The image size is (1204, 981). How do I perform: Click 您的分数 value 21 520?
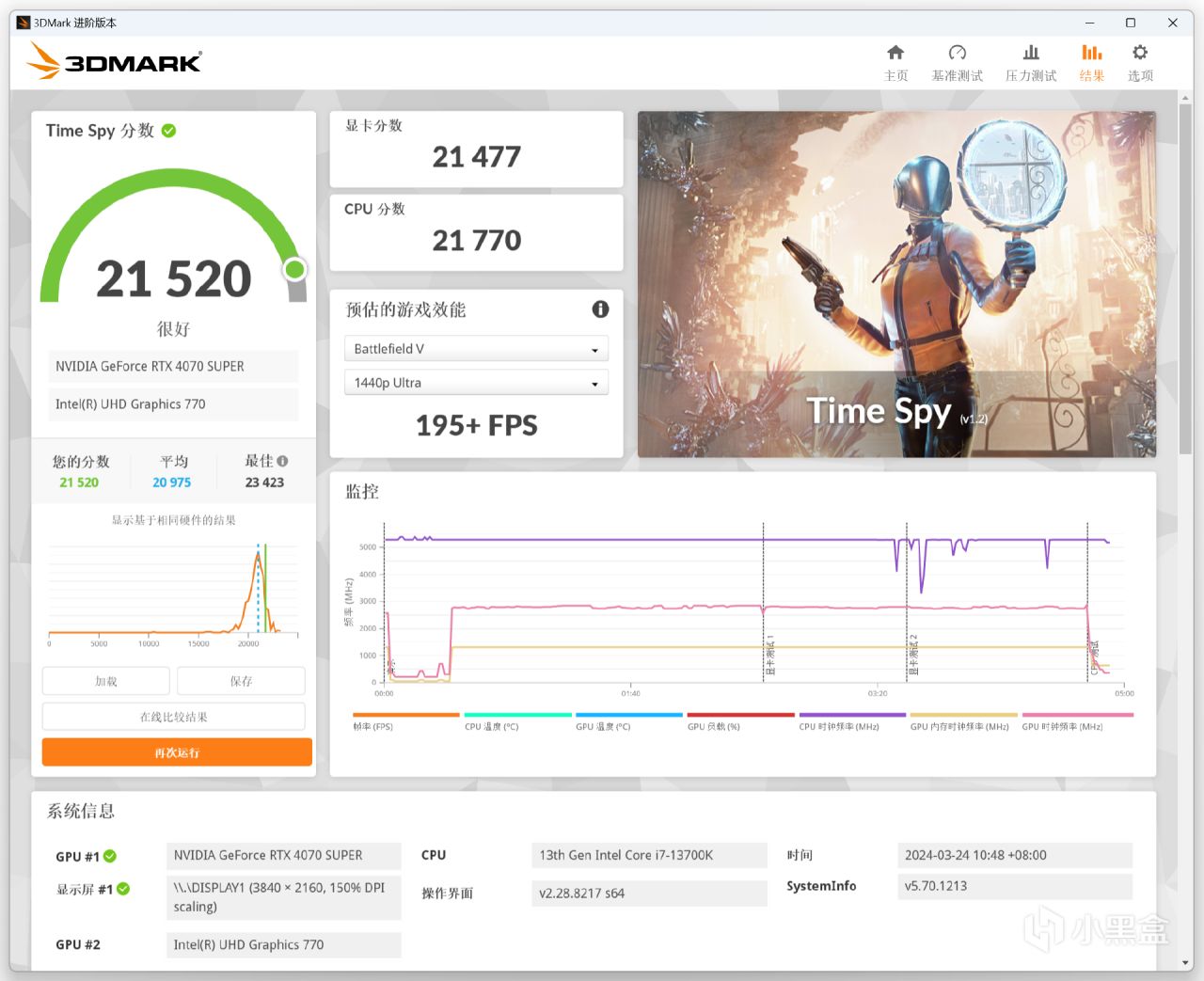tap(79, 483)
